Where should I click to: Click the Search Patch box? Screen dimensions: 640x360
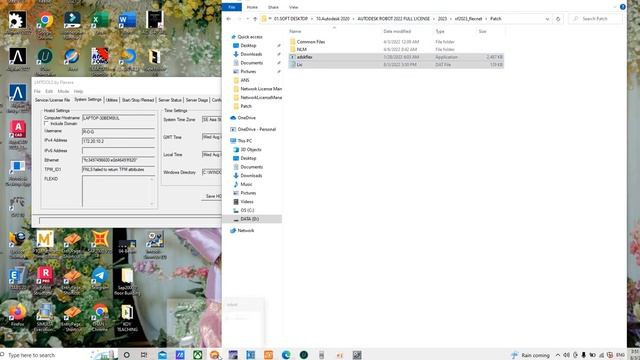(596, 19)
